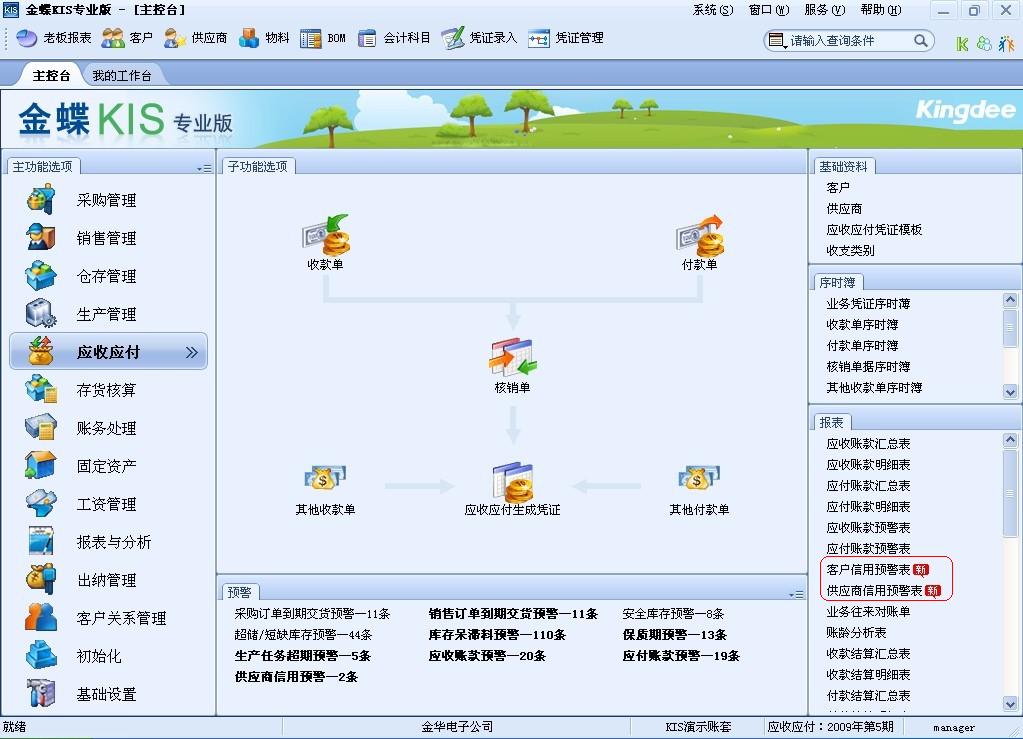Select the 销售管理 module icon

coord(40,237)
